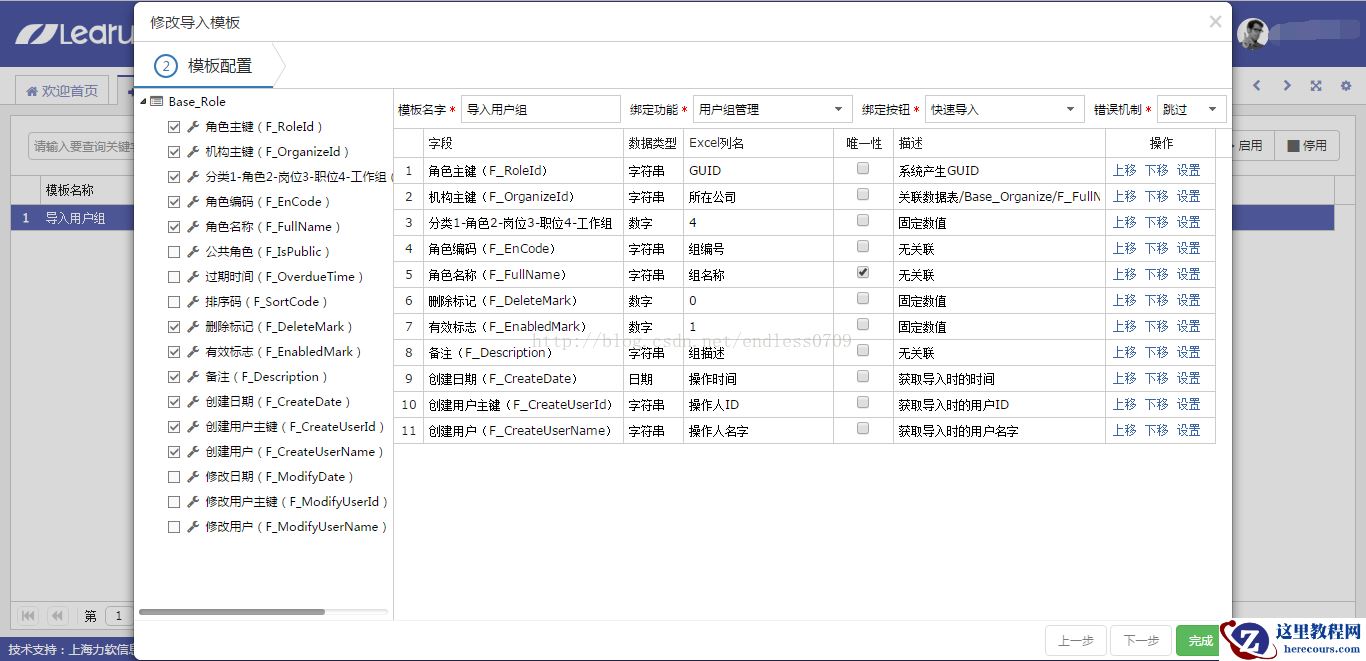Open the 错误机制 dropdown
Image resolution: width=1366 pixels, height=661 pixels.
click(1192, 109)
